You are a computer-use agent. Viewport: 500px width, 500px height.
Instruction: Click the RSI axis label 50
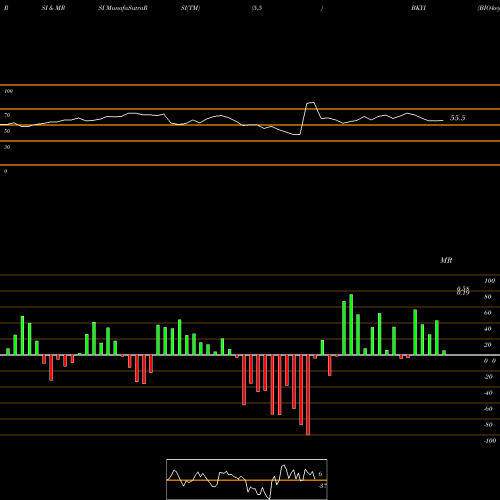pos(7,131)
